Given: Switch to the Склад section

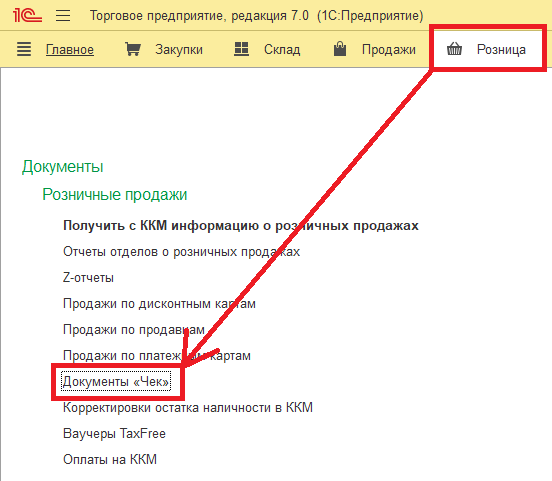Looking at the screenshot, I should coord(282,50).
